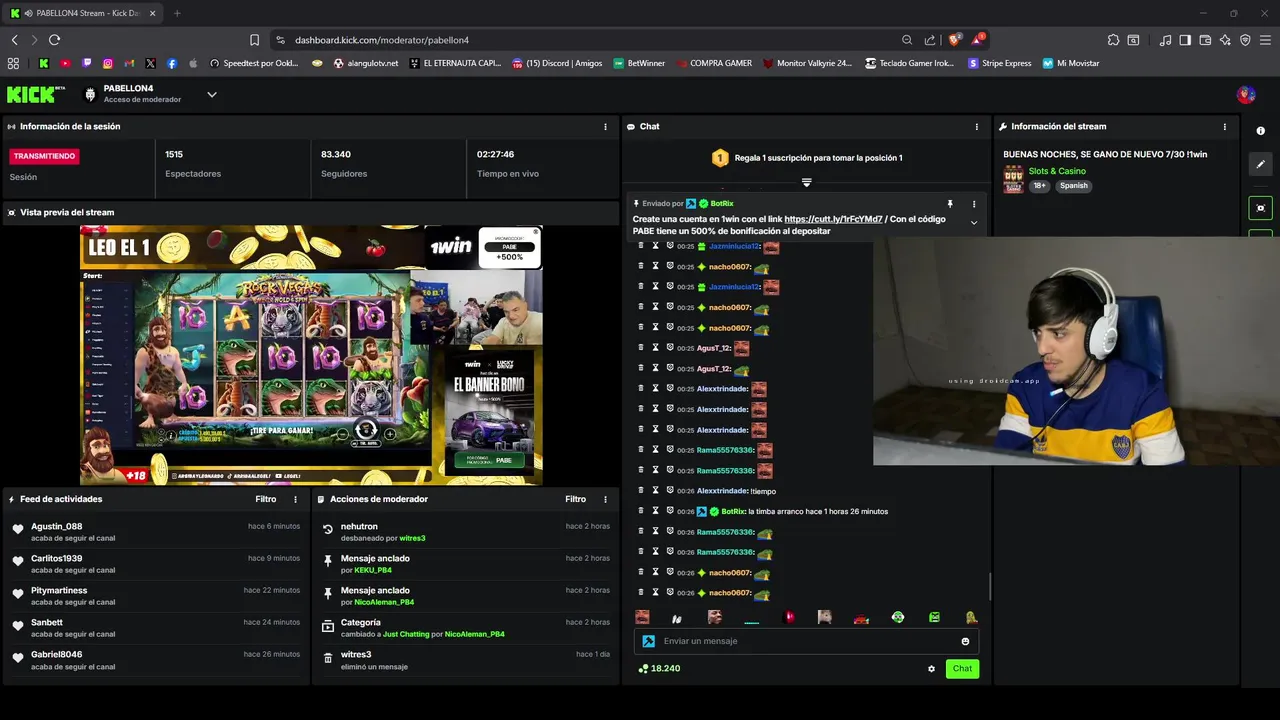This screenshot has width=1280, height=720.
Task: Open Acciones de moderador three-dot menu
Action: (605, 499)
